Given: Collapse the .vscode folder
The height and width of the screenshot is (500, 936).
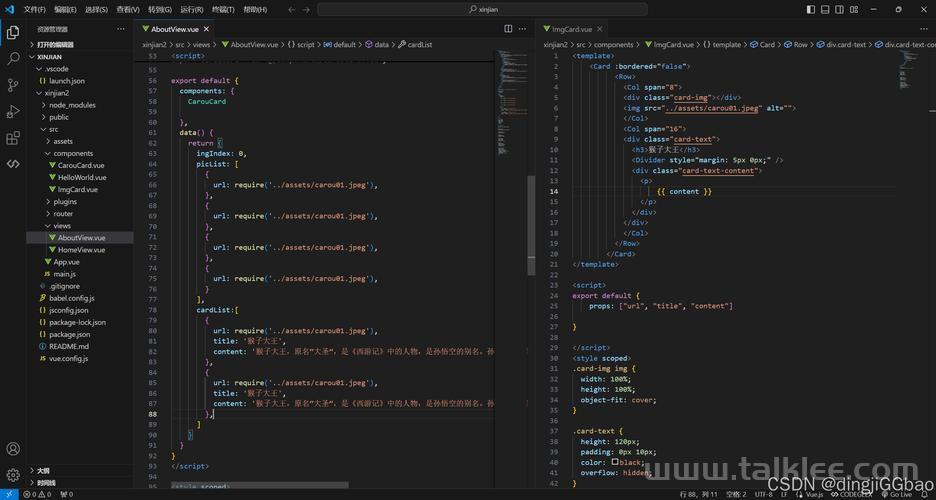Looking at the screenshot, I should click(79, 69).
